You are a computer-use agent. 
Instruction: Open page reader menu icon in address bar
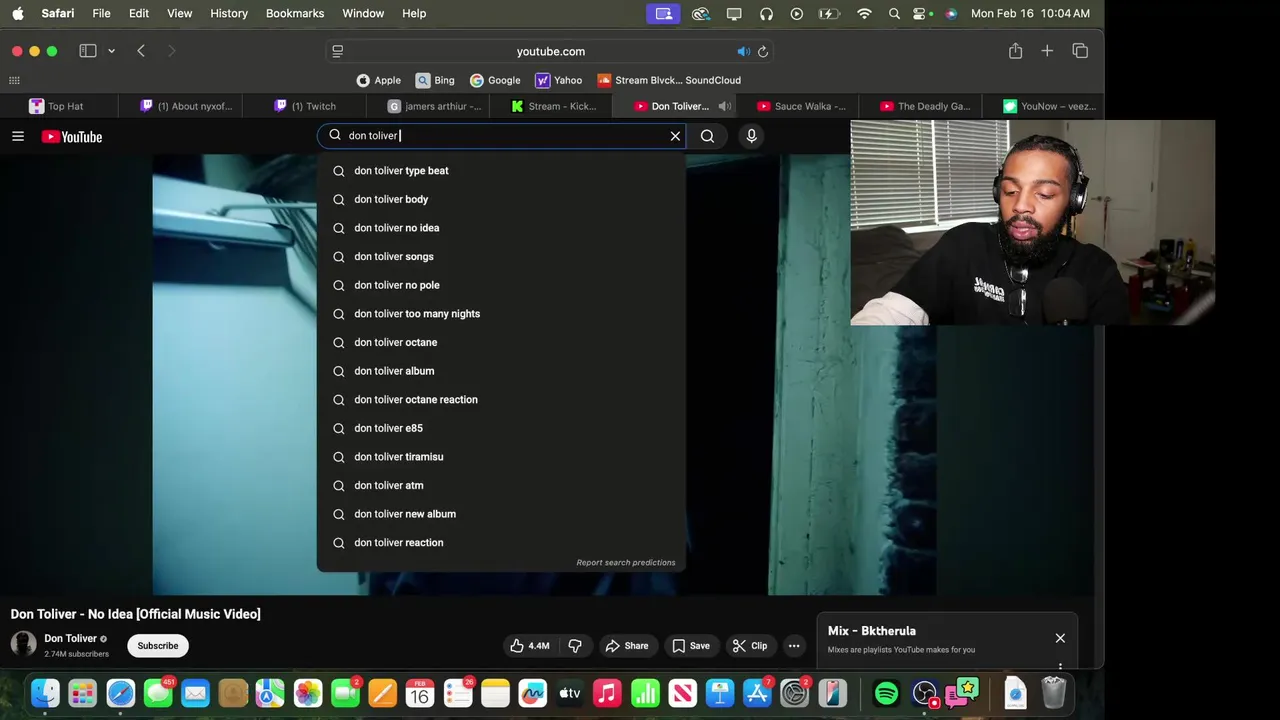[338, 51]
